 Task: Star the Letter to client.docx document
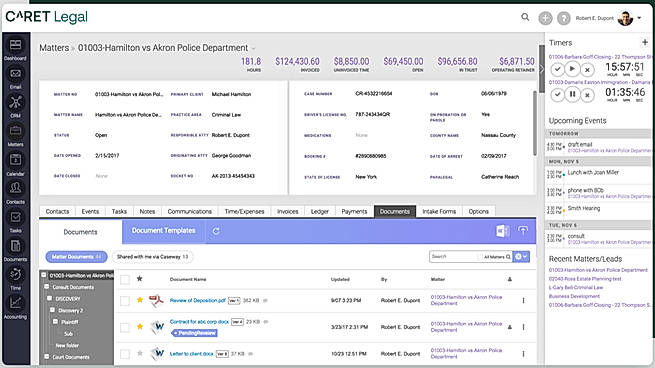(140, 353)
